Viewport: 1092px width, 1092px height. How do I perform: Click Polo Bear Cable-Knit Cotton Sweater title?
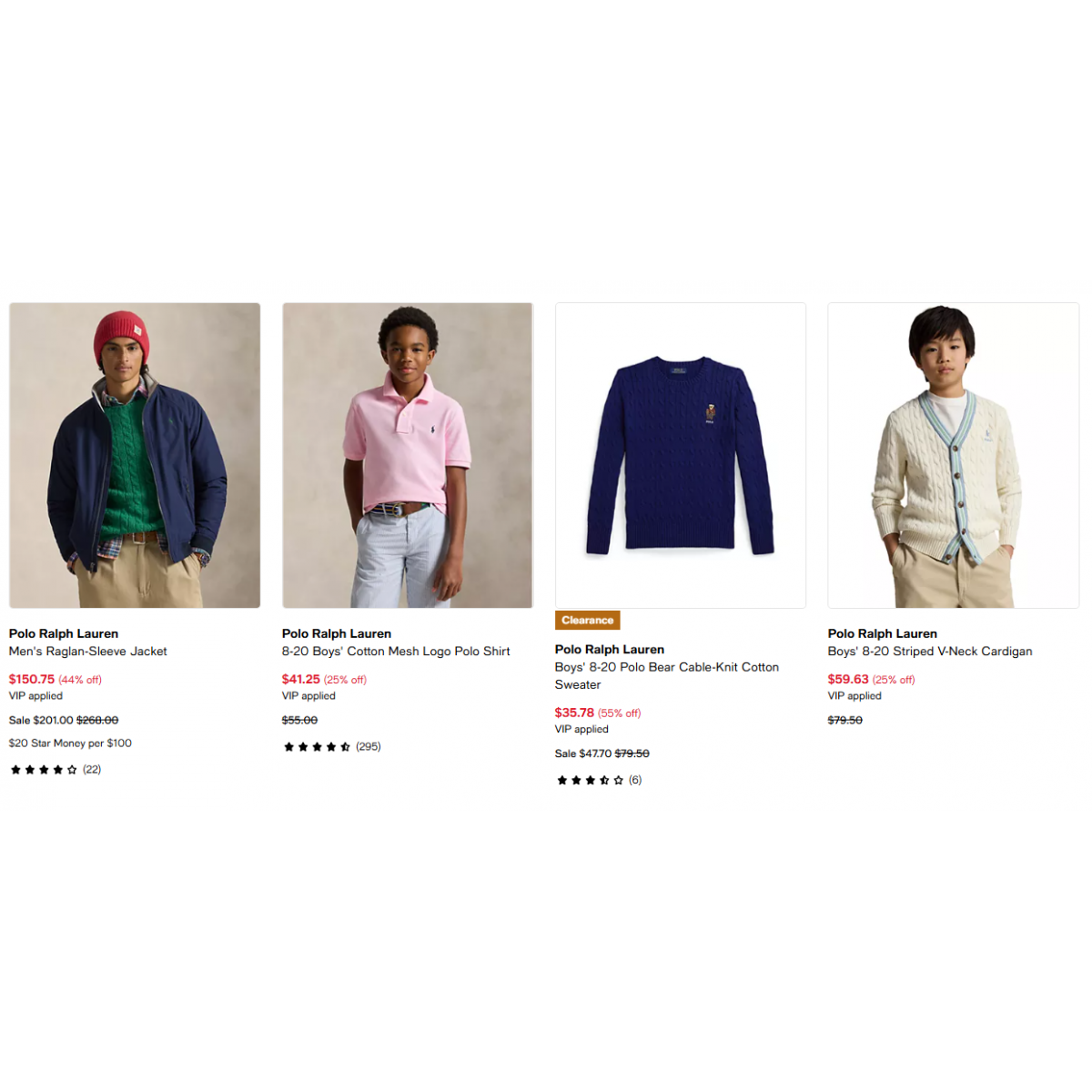pyautogui.click(x=667, y=676)
